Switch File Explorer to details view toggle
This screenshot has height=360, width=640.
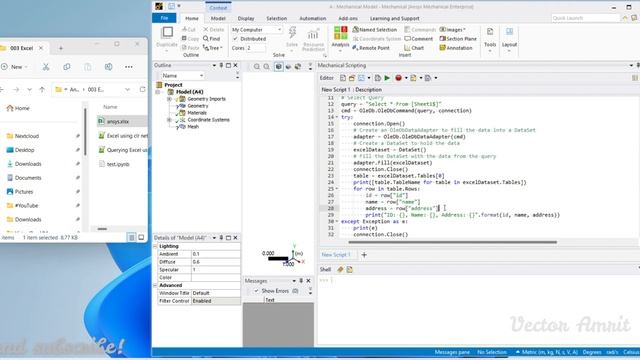tap(131, 237)
